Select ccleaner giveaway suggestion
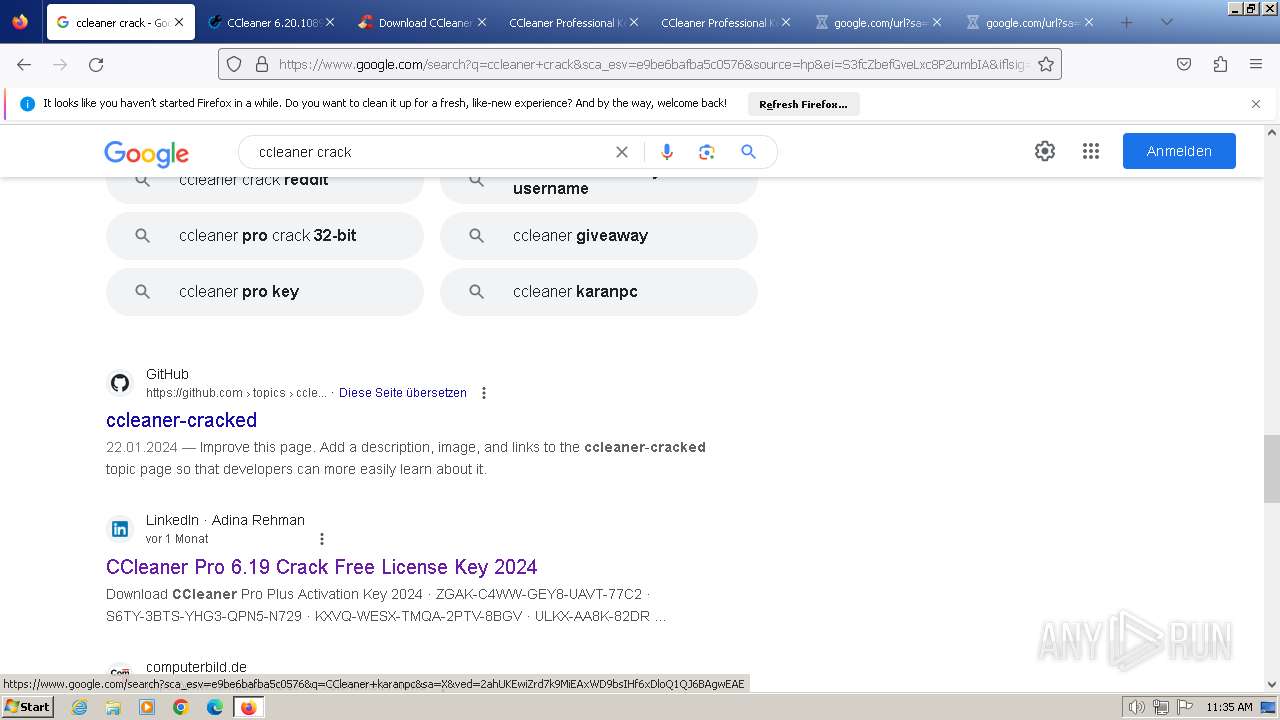 coord(599,236)
